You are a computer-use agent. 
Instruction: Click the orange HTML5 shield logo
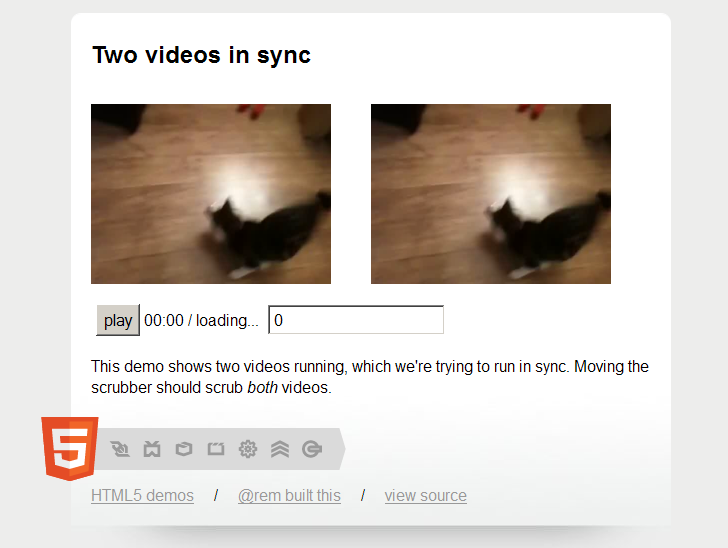point(70,448)
